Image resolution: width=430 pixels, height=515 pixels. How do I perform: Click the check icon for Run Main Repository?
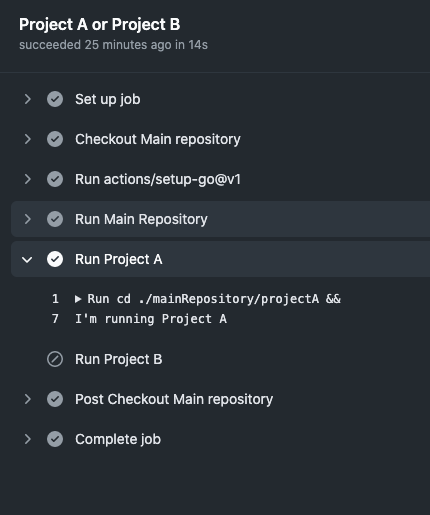pyautogui.click(x=55, y=219)
